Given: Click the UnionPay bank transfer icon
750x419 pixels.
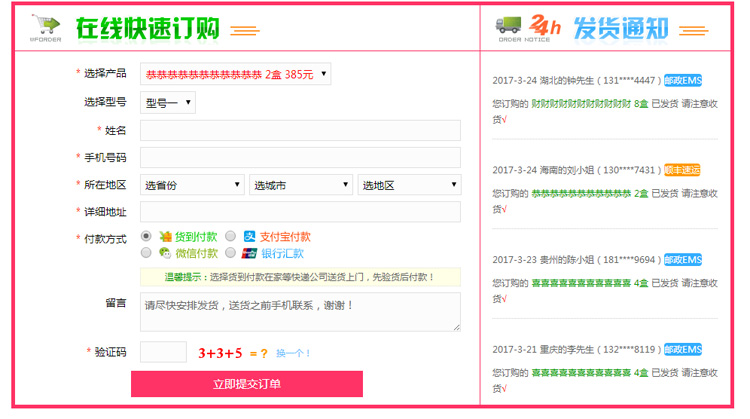Looking at the screenshot, I should click(249, 253).
